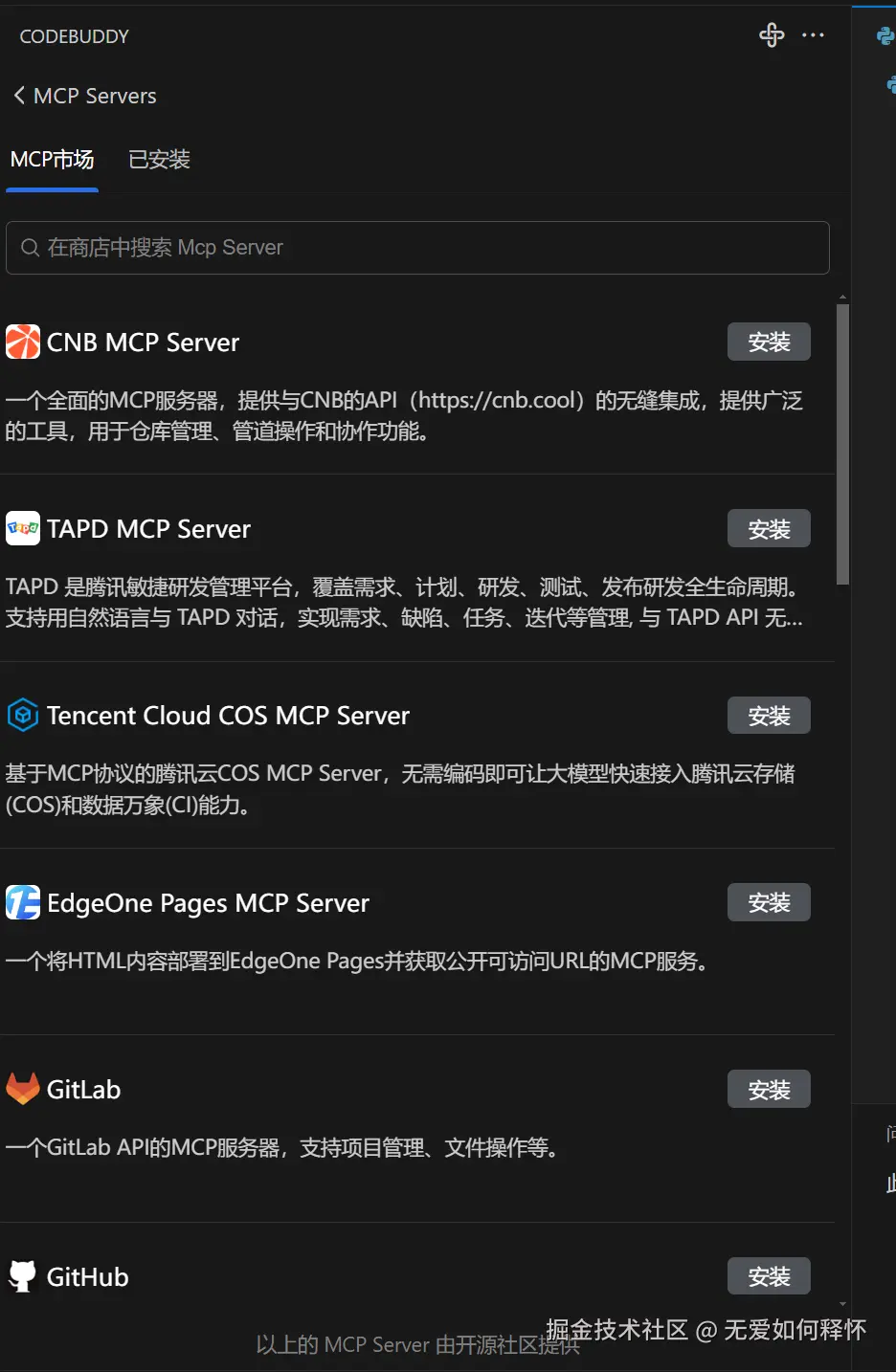Viewport: 896px width, 1372px height.
Task: Install the CNB MCP Server
Action: coord(769,342)
